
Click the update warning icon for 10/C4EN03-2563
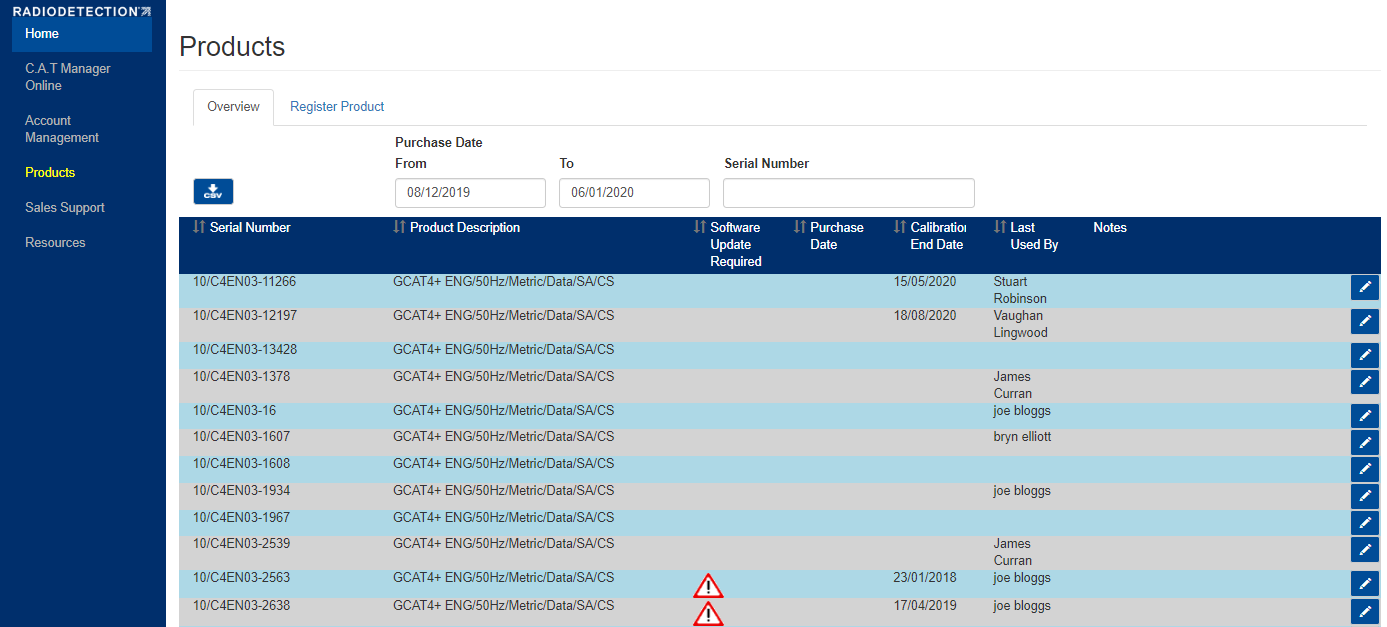pos(708,586)
